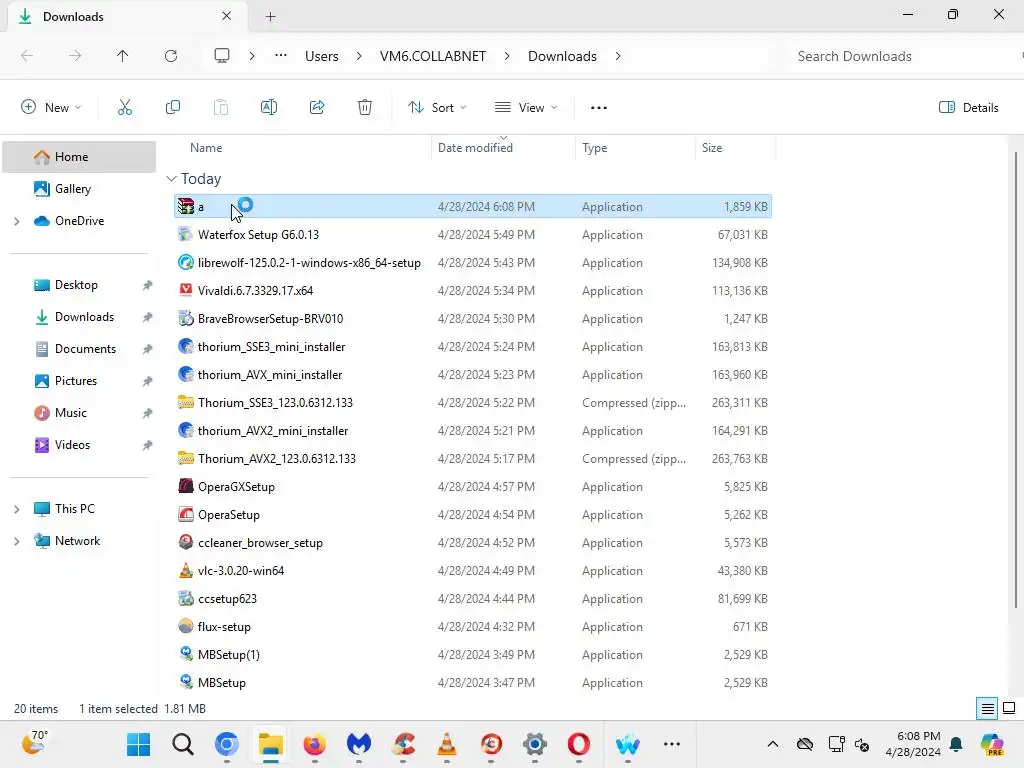Add a new Explorer tab
Viewport: 1024px width, 768px height.
pyautogui.click(x=270, y=16)
